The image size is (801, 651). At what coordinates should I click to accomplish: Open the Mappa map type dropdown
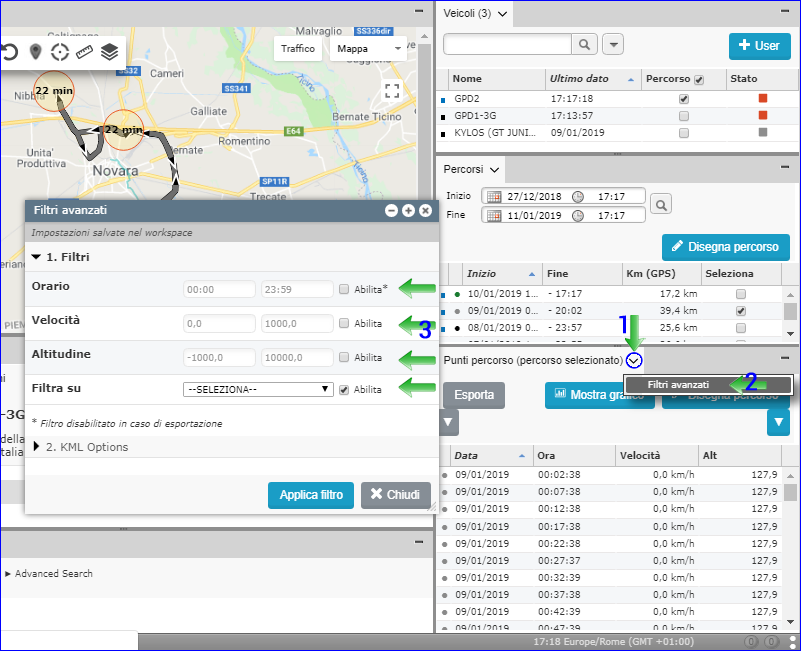click(368, 48)
